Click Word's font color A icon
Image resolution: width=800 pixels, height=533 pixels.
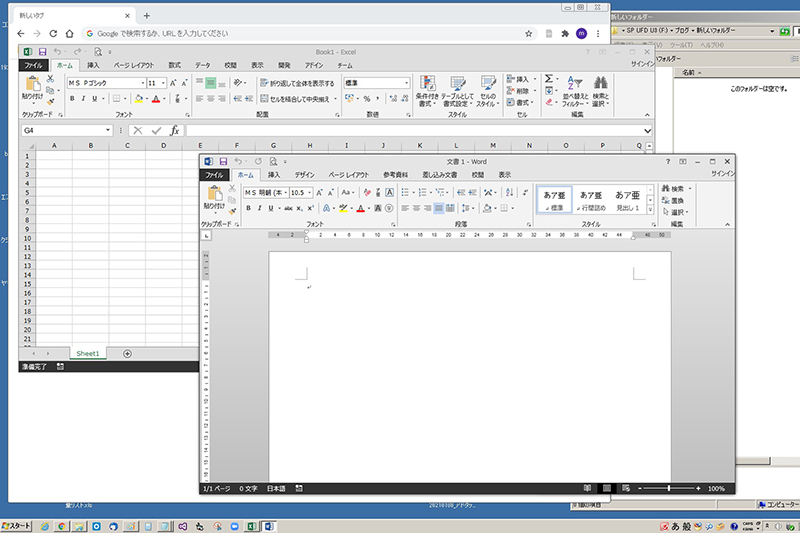(x=361, y=208)
